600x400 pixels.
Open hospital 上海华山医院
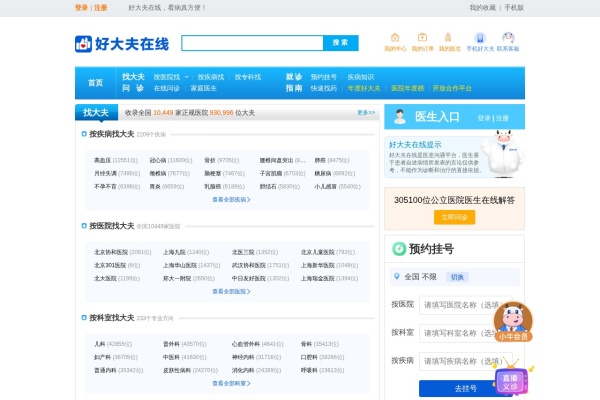(x=180, y=265)
